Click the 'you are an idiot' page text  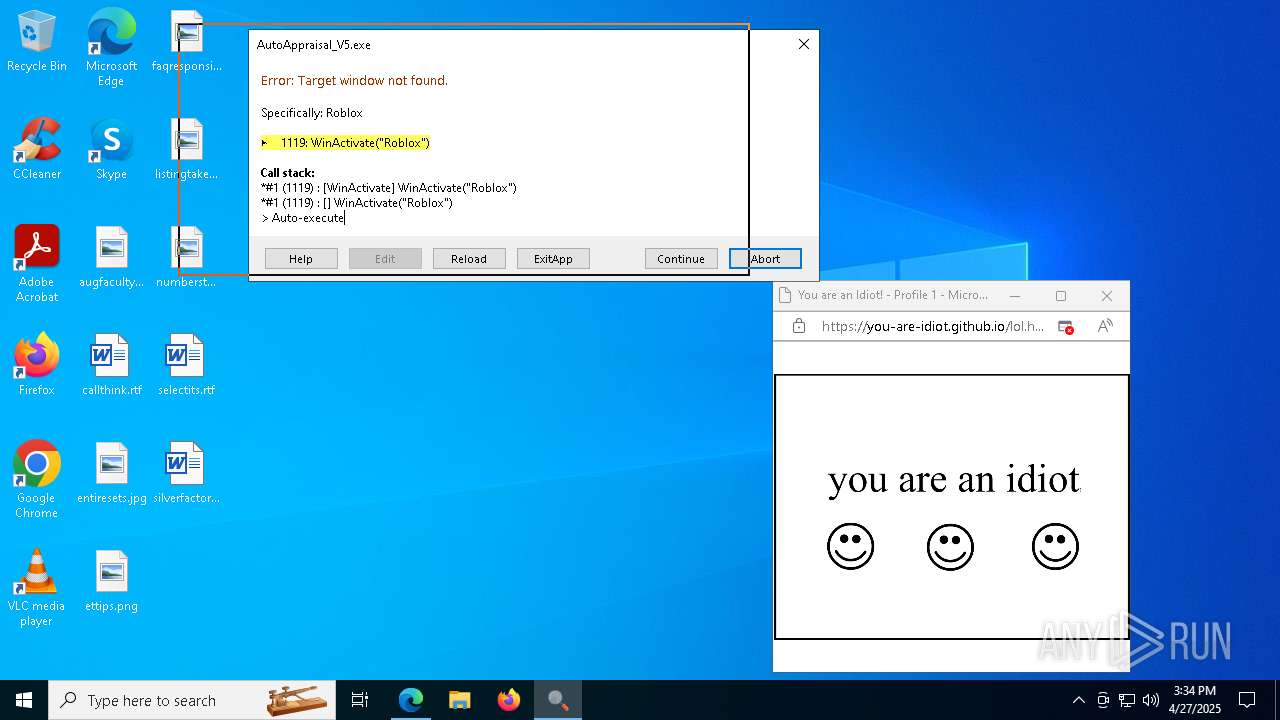(x=954, y=480)
